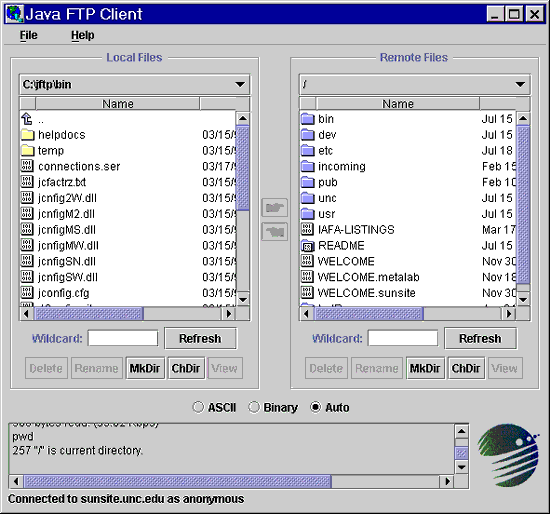Select the helpdocs folder icon
Image resolution: width=550 pixels, height=514 pixels.
27,135
